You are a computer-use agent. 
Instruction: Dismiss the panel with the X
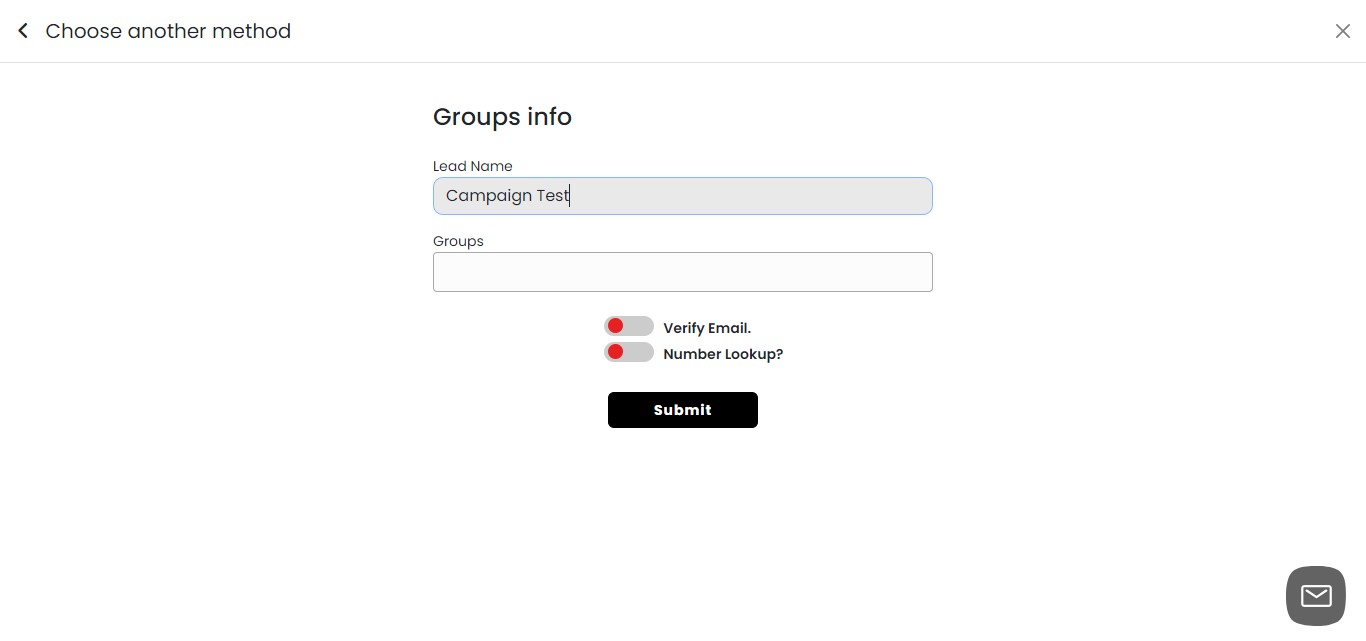tap(1343, 30)
